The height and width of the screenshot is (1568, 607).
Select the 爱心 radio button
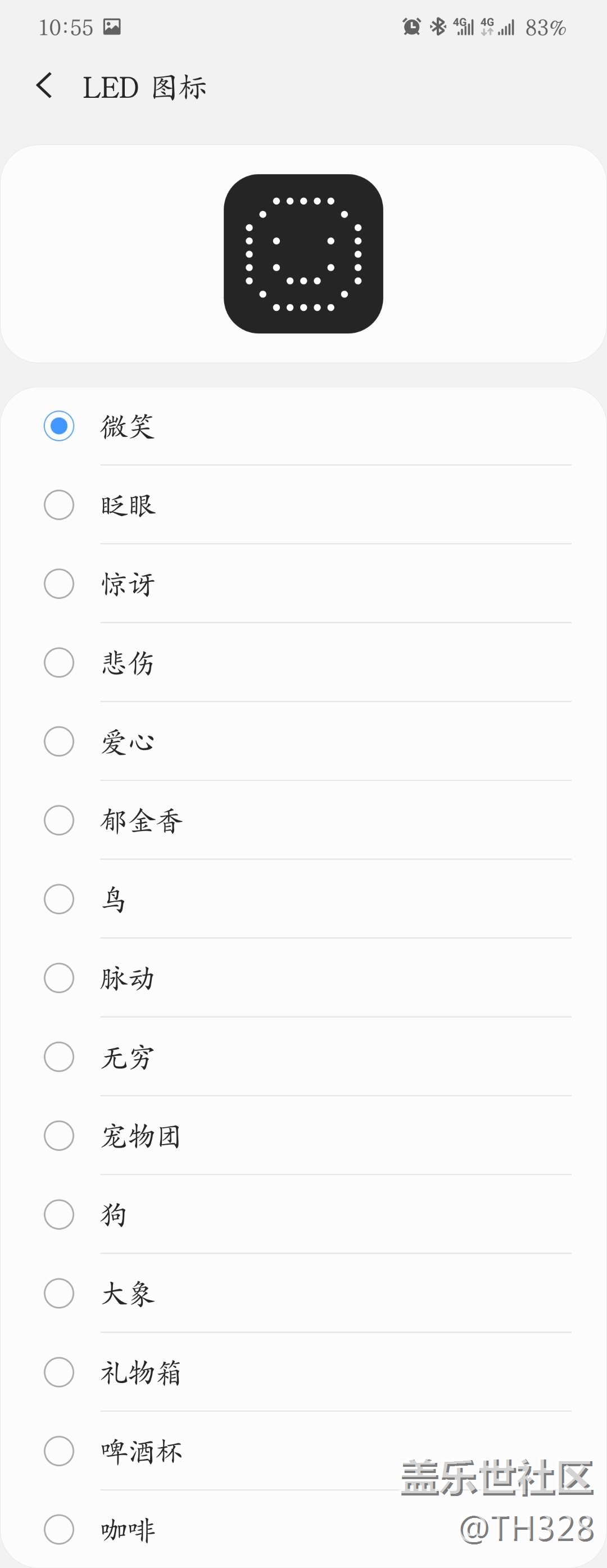(59, 742)
